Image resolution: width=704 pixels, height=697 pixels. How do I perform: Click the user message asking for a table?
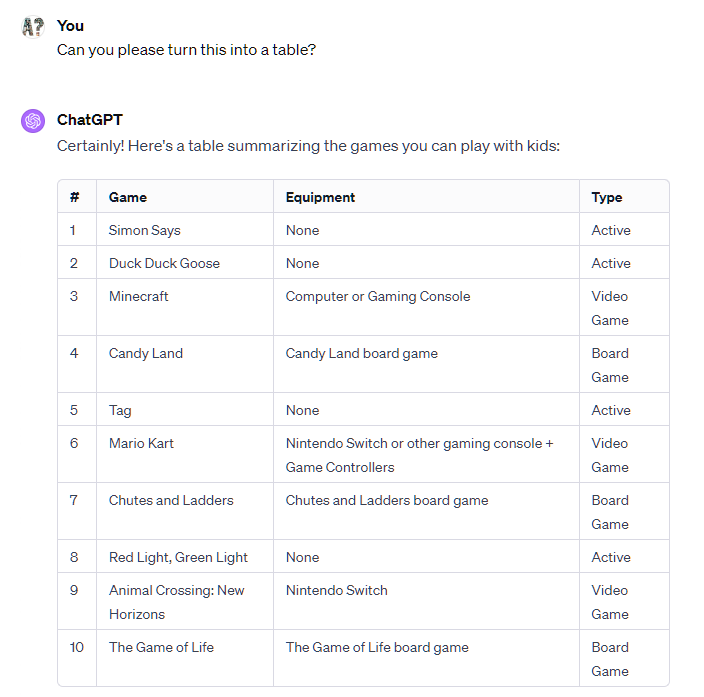coord(186,48)
